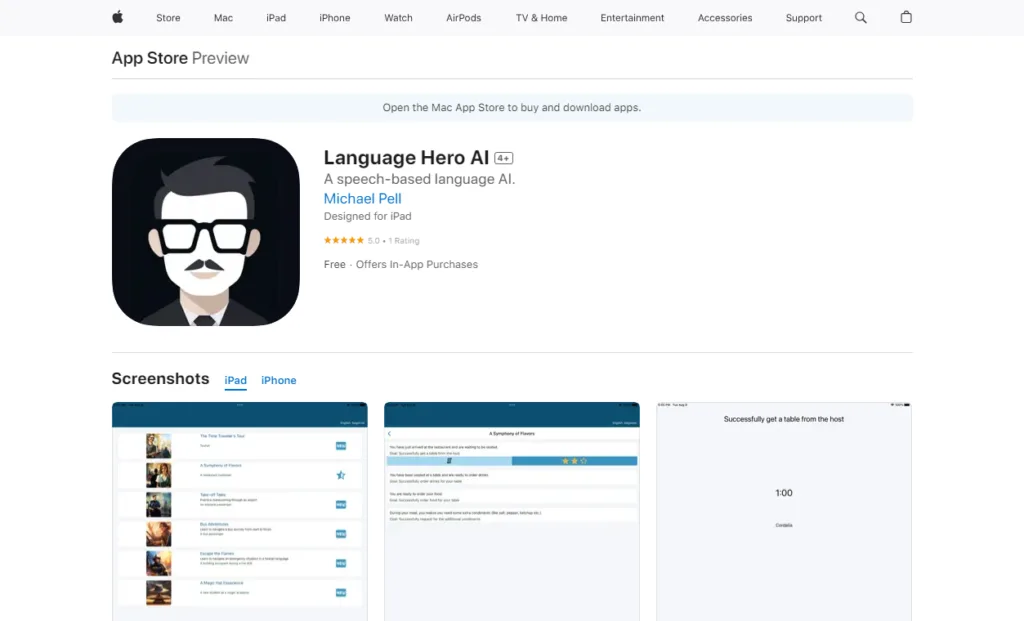Select the iPad screenshots tab
Viewport: 1024px width, 621px height.
pos(236,380)
